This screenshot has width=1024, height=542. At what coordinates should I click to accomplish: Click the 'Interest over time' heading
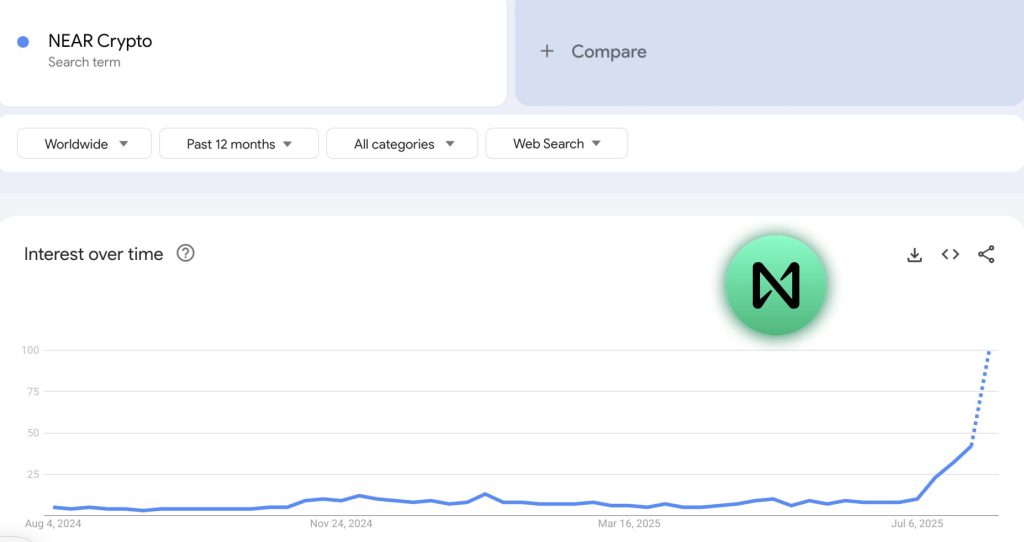tap(93, 254)
